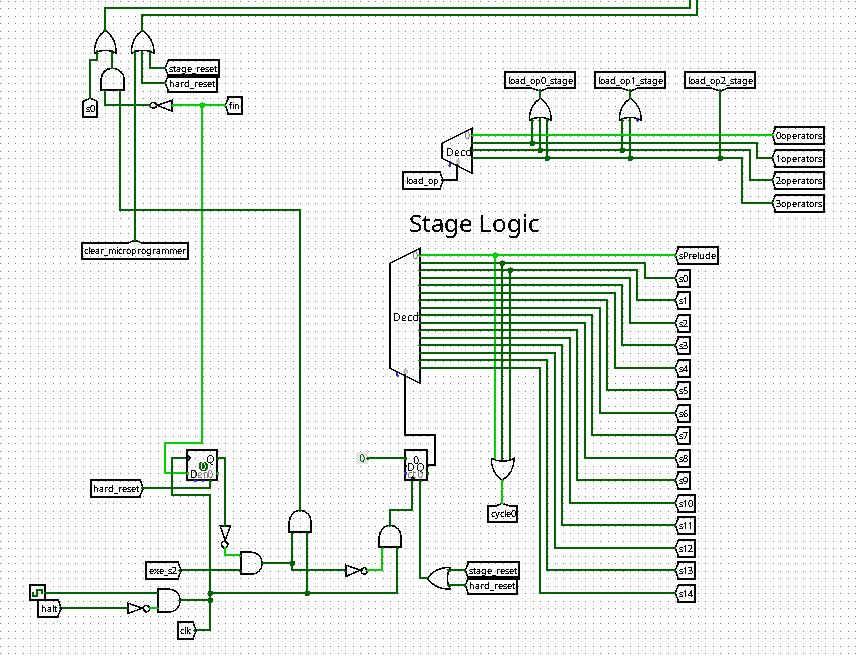
Task: Select the OR gate below load_op1_stage
Action: tap(629, 108)
